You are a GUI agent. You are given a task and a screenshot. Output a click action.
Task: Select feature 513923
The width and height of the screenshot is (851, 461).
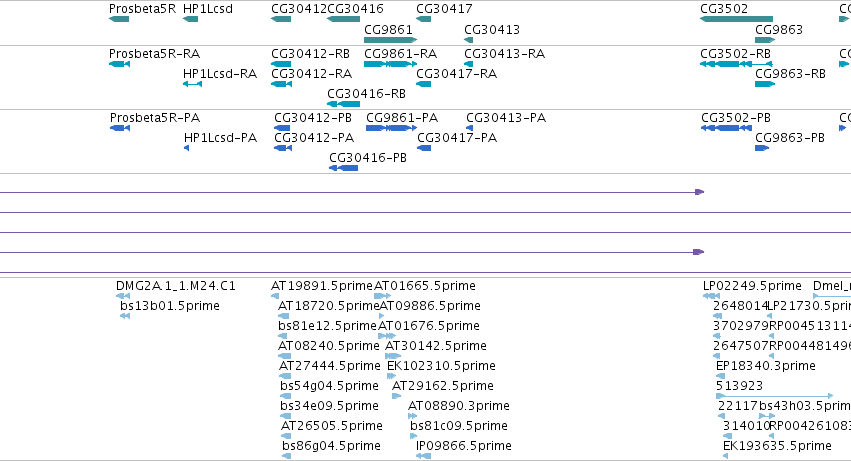[x=740, y=386]
